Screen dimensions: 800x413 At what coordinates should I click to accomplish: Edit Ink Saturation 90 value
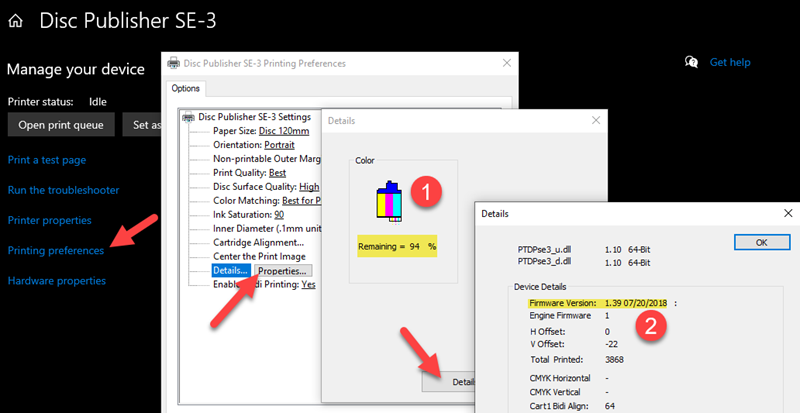coord(279,214)
